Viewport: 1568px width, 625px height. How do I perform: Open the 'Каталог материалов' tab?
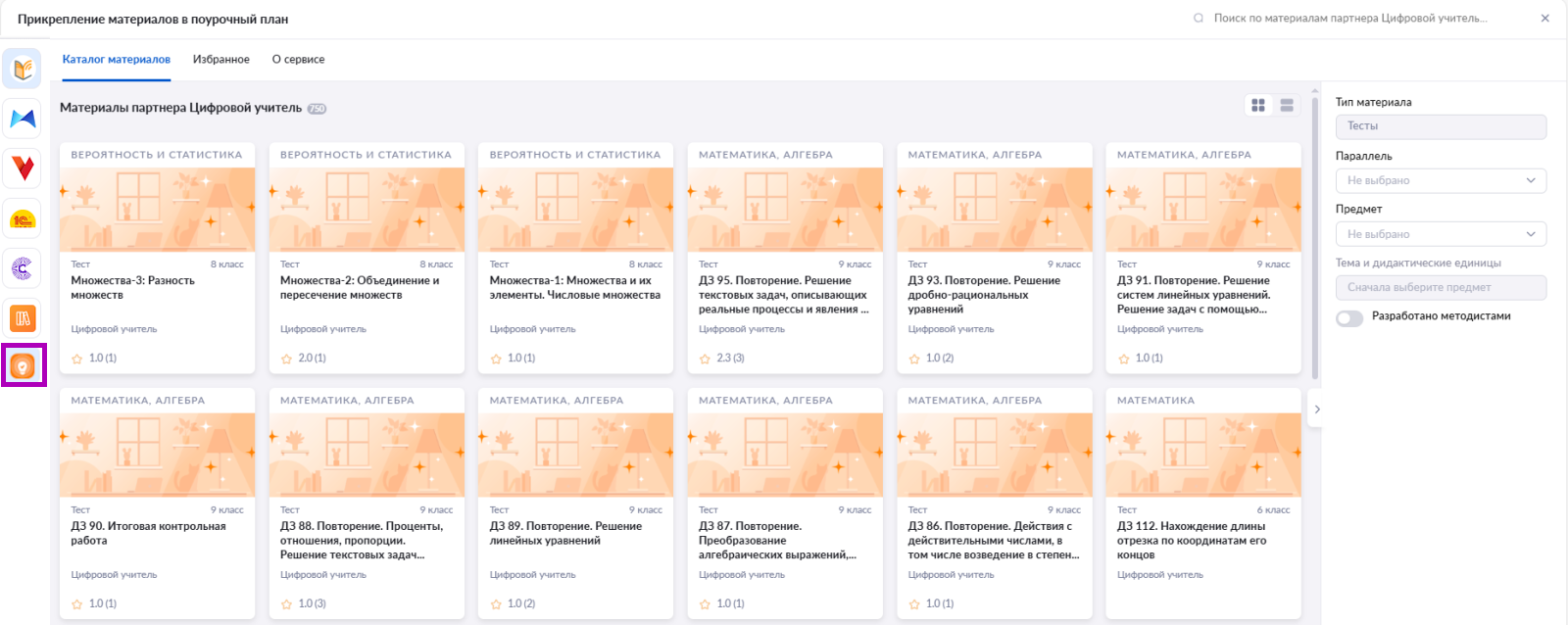tap(117, 60)
